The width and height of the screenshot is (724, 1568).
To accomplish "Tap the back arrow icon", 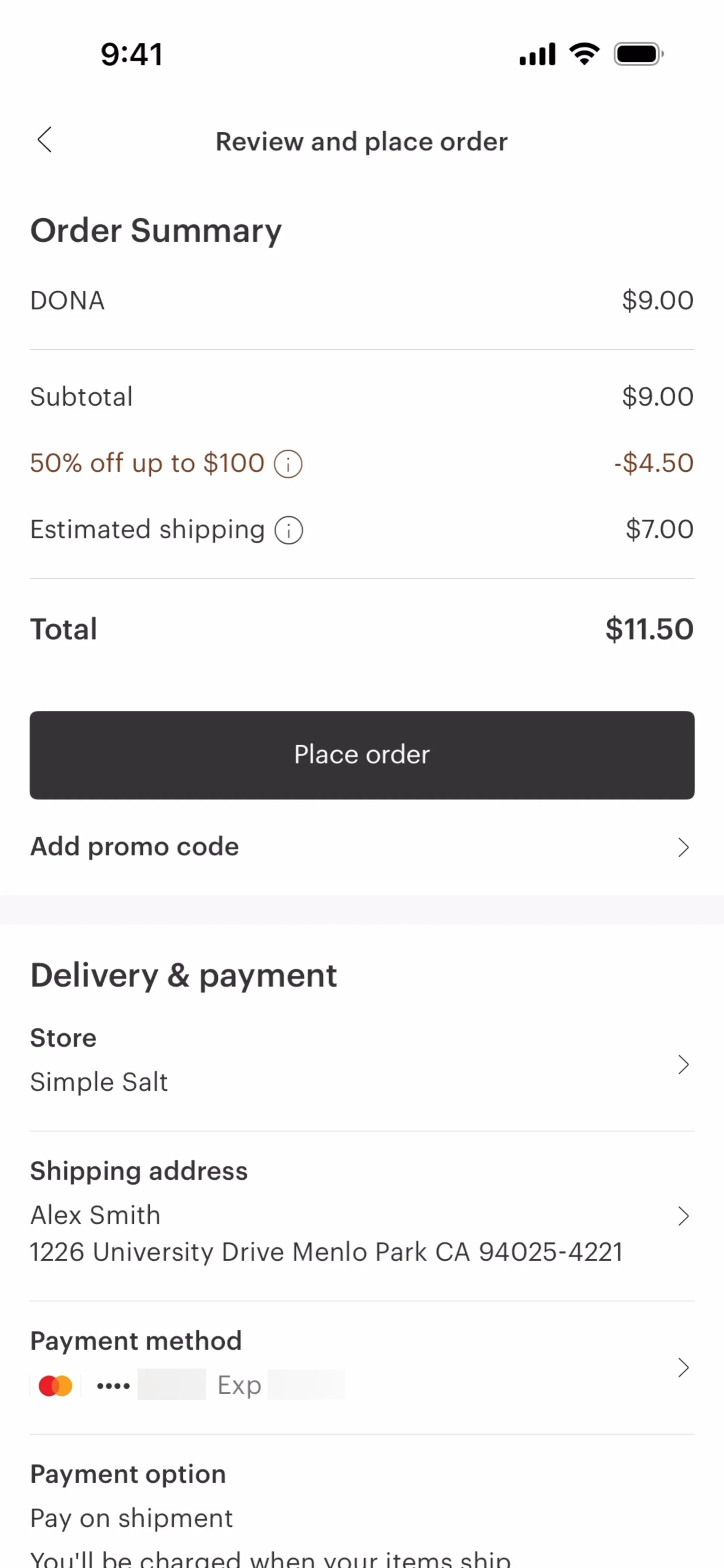I will click(45, 140).
